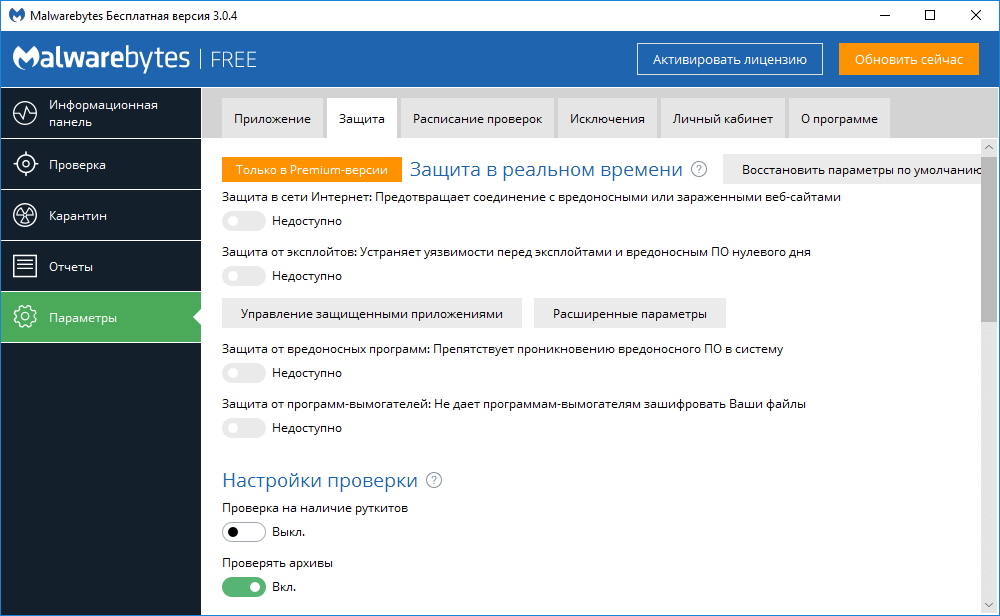
Task: View the Отчеты panel
Action: point(100,265)
